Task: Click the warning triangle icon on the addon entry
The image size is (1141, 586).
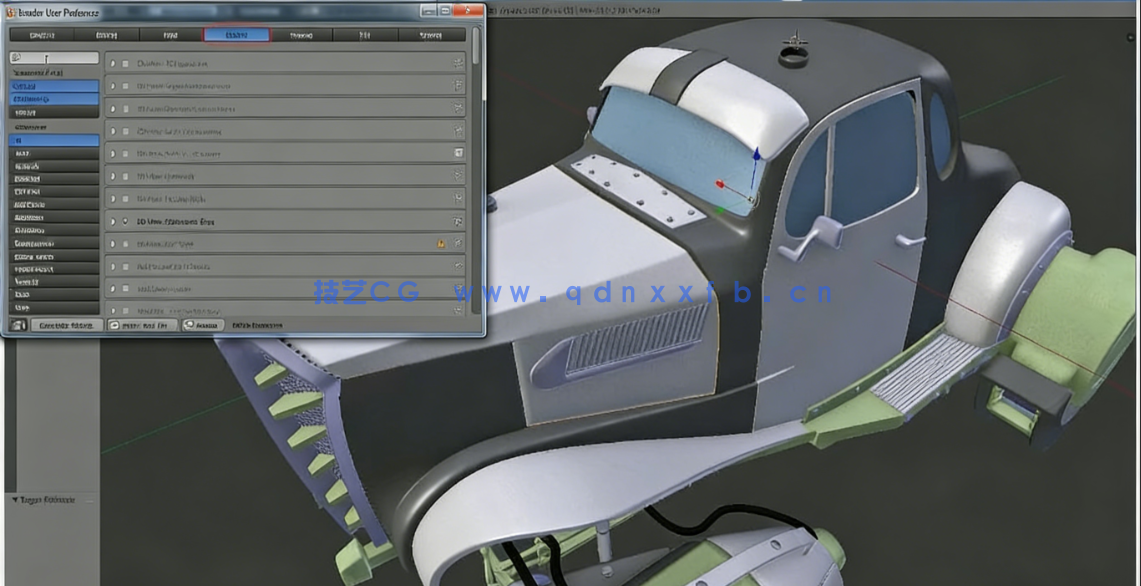Action: [440, 243]
